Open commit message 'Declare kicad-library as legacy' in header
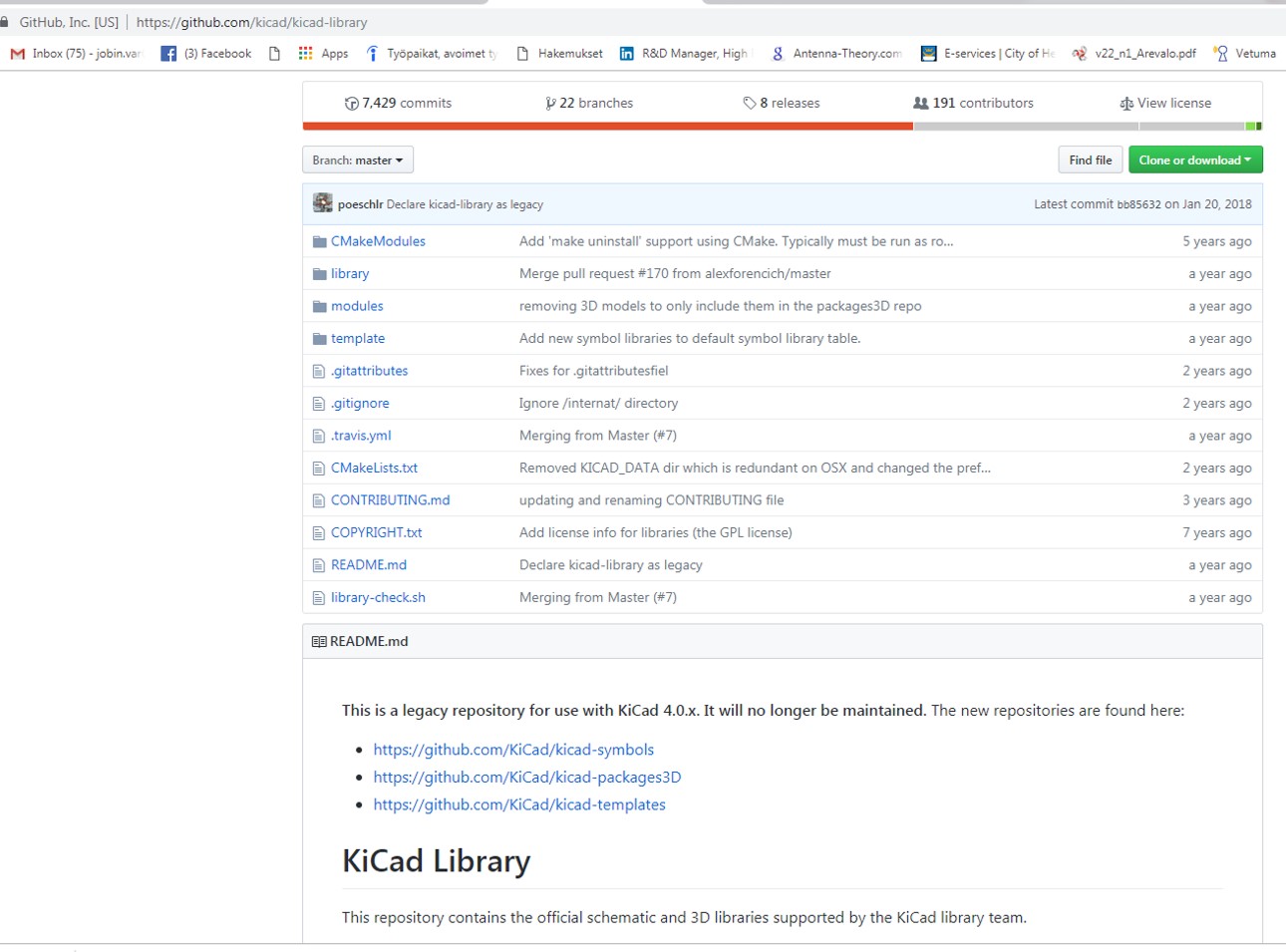Image resolution: width=1286 pixels, height=952 pixels. 465,204
